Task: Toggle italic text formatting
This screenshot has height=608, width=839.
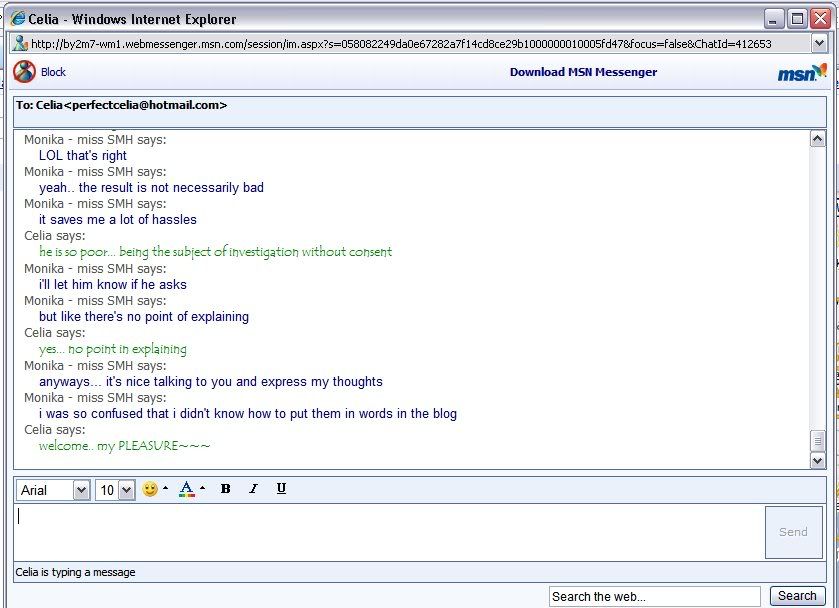Action: [x=253, y=489]
